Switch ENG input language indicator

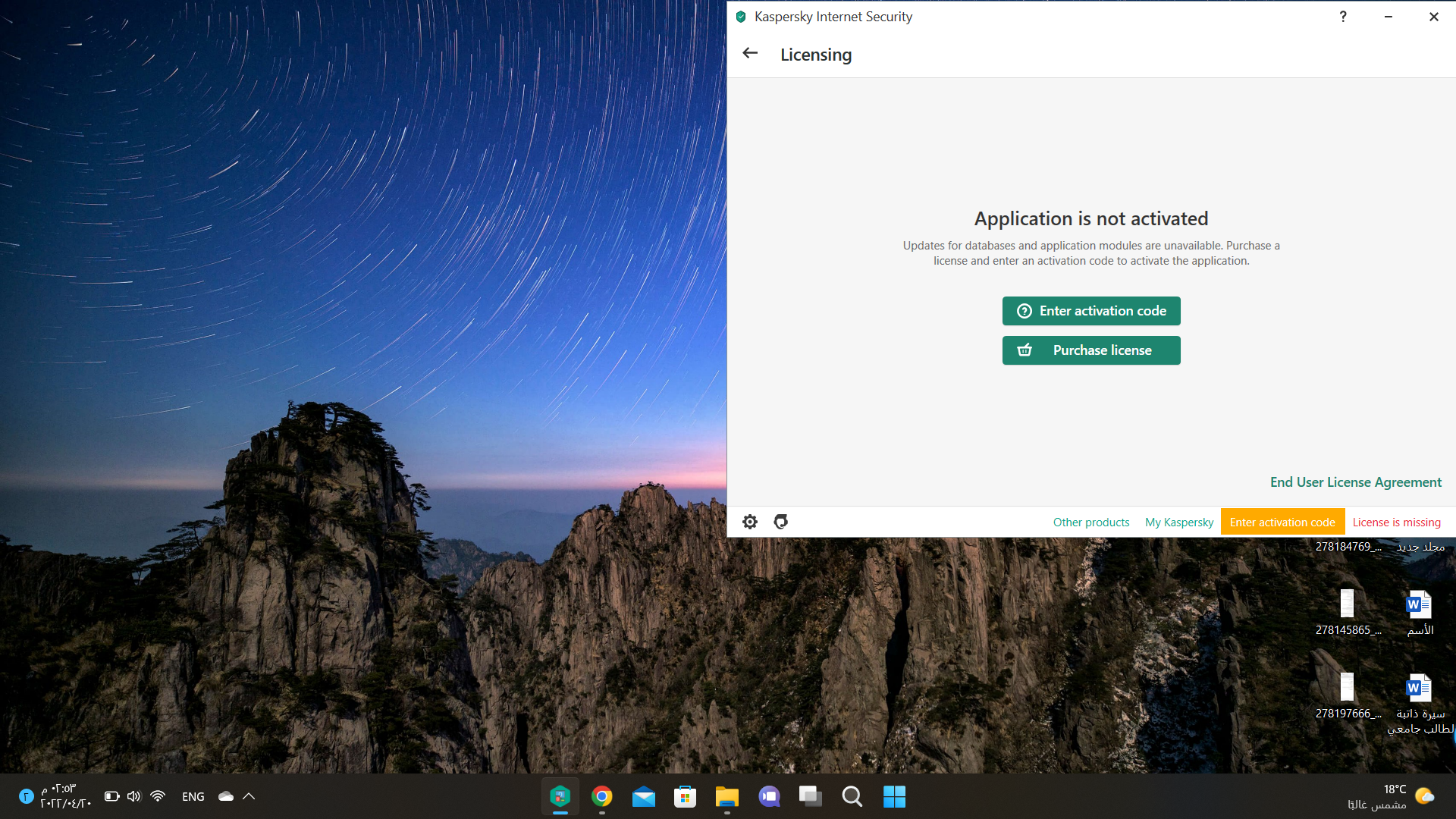click(193, 796)
